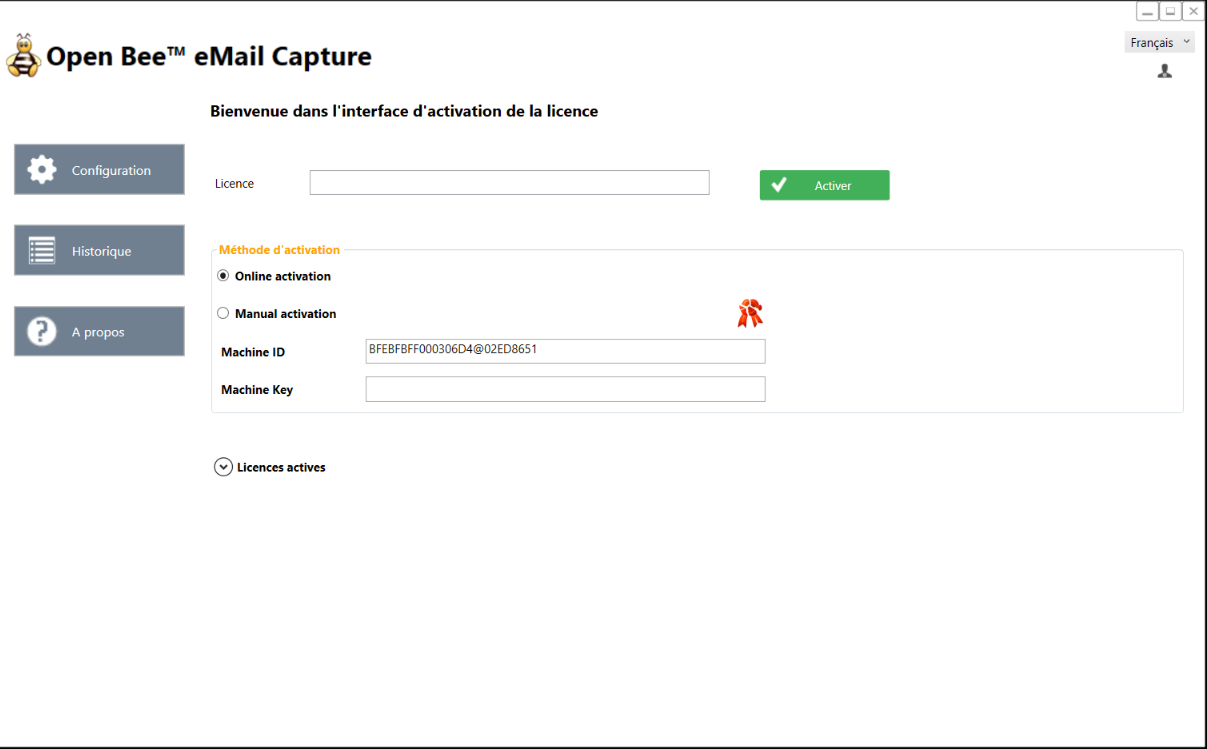The image size is (1207, 749).
Task: Open the Historique menu
Action: pyautogui.click(x=99, y=250)
